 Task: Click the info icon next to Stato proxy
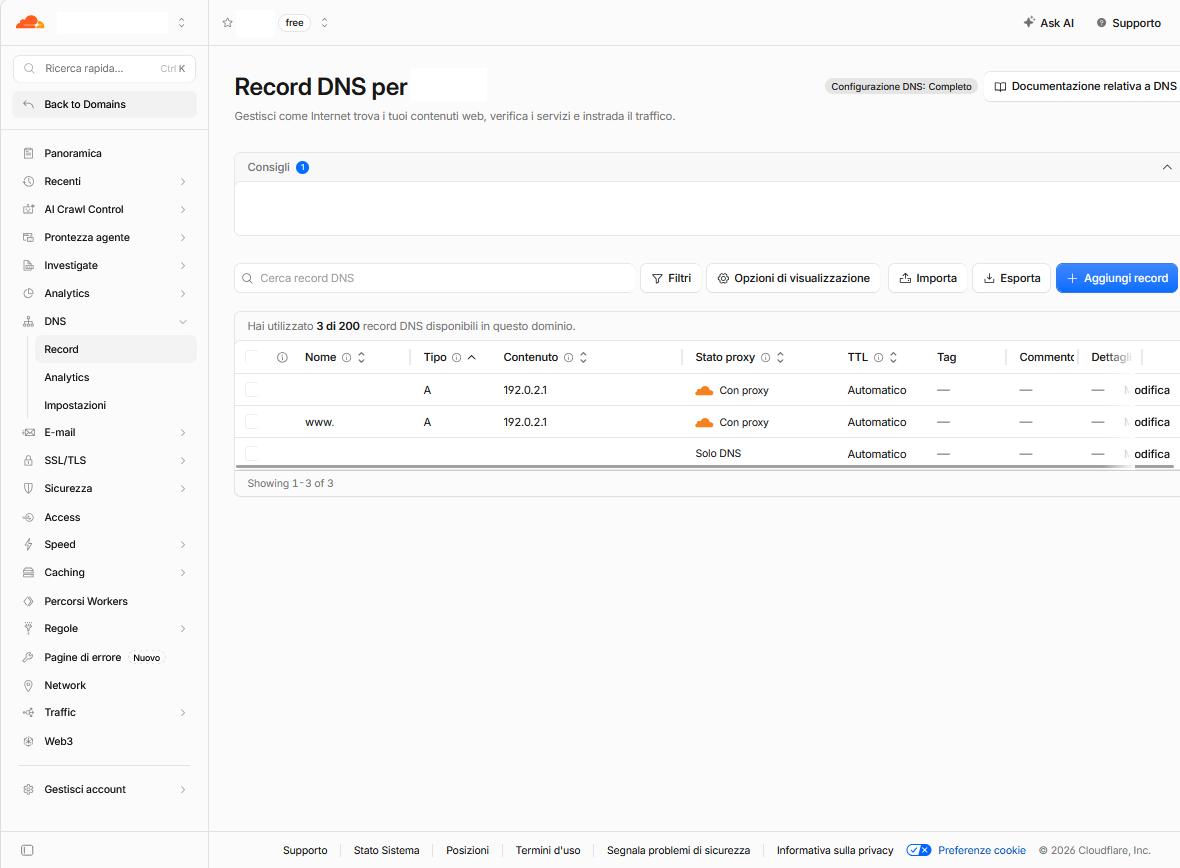(765, 358)
